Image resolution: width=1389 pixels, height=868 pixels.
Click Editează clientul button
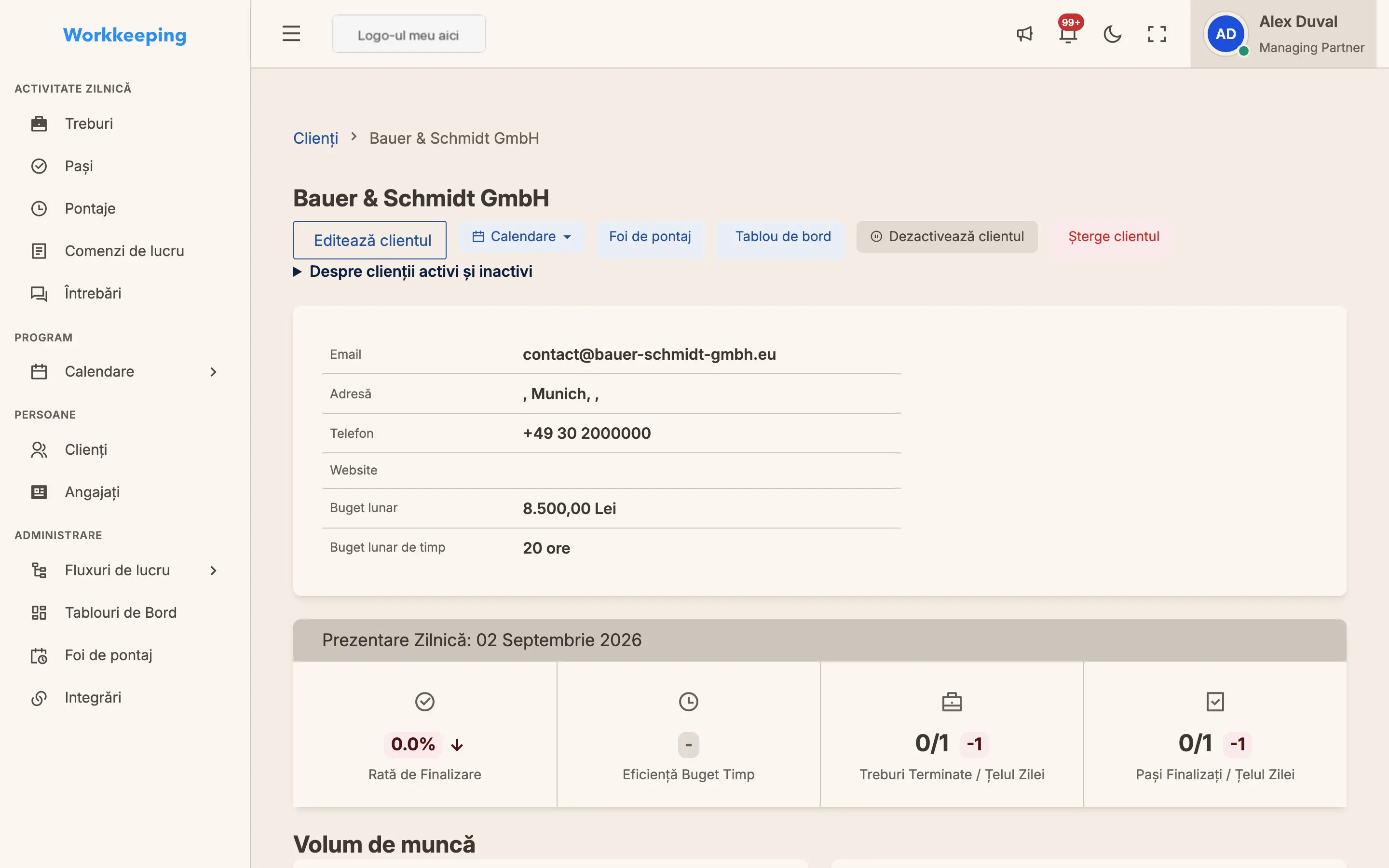369,240
